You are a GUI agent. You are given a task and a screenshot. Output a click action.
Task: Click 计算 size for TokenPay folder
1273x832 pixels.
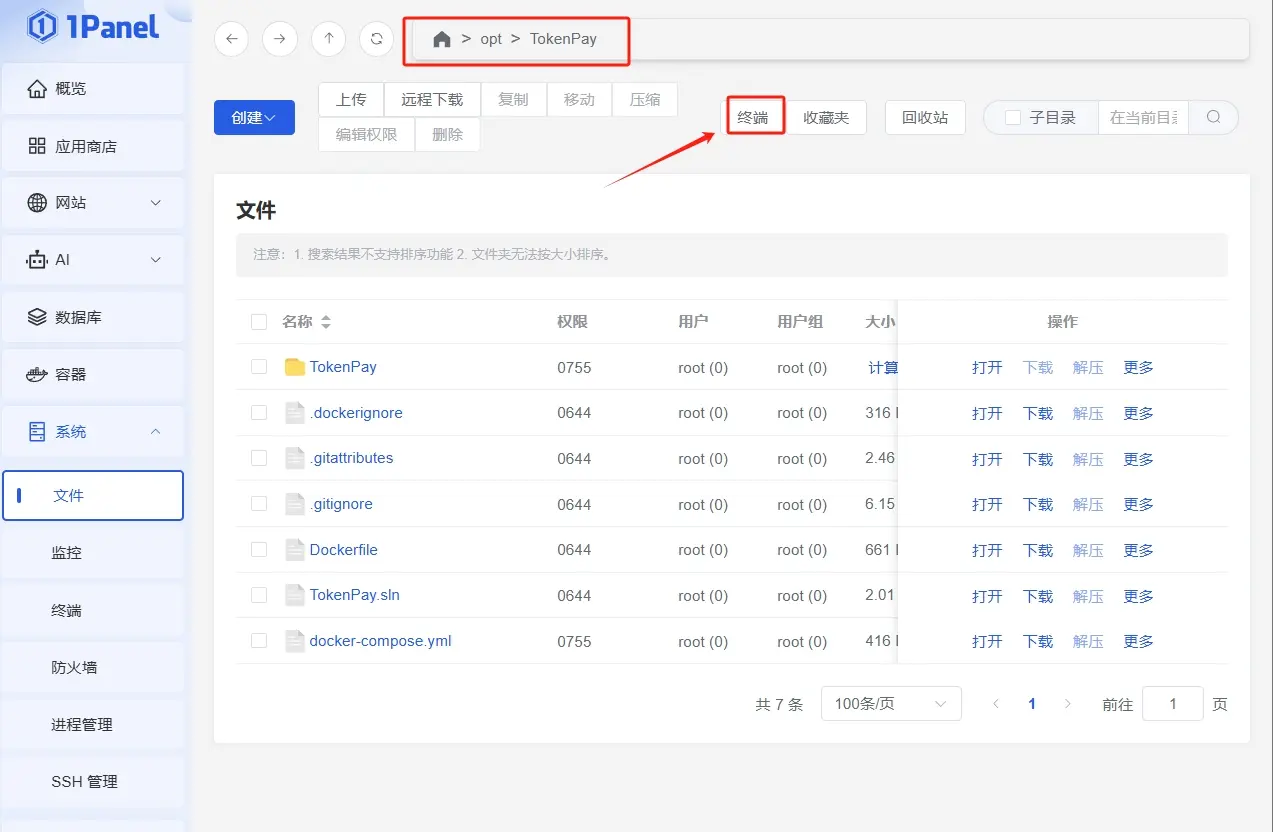coord(883,367)
